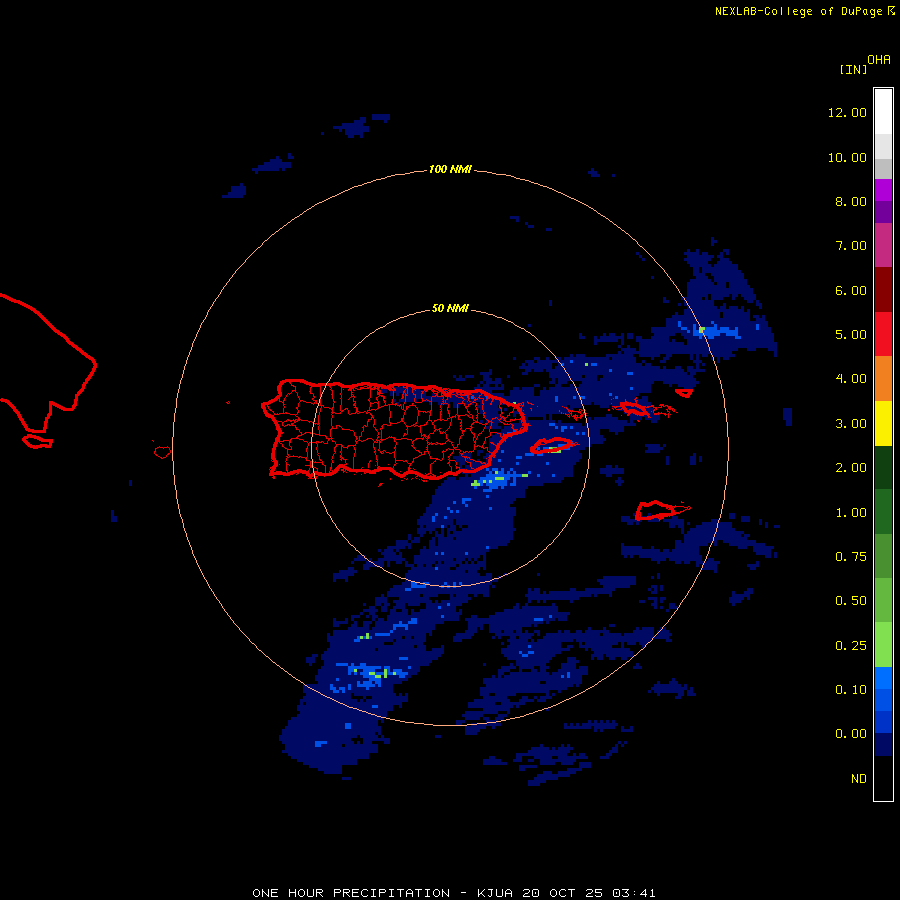Click the 3.00 legend value
The image size is (900, 900).
tap(851, 424)
